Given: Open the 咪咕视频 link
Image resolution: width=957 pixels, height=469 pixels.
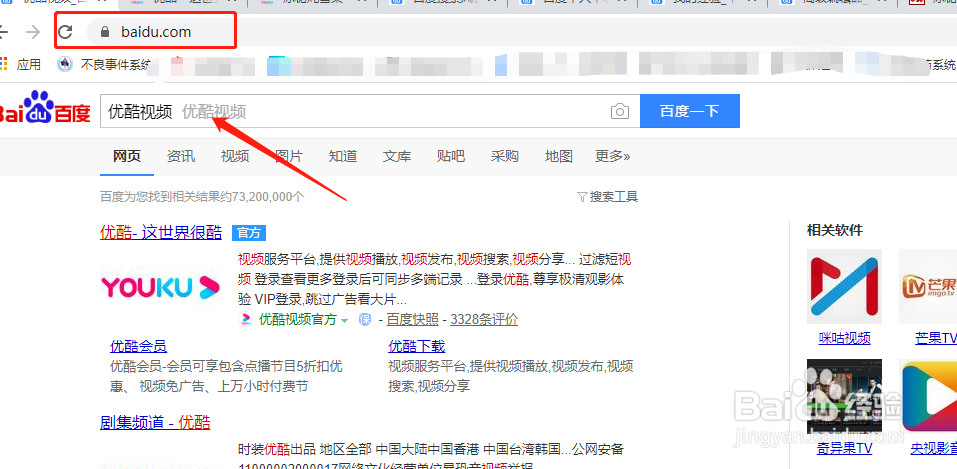Looking at the screenshot, I should point(845,338).
